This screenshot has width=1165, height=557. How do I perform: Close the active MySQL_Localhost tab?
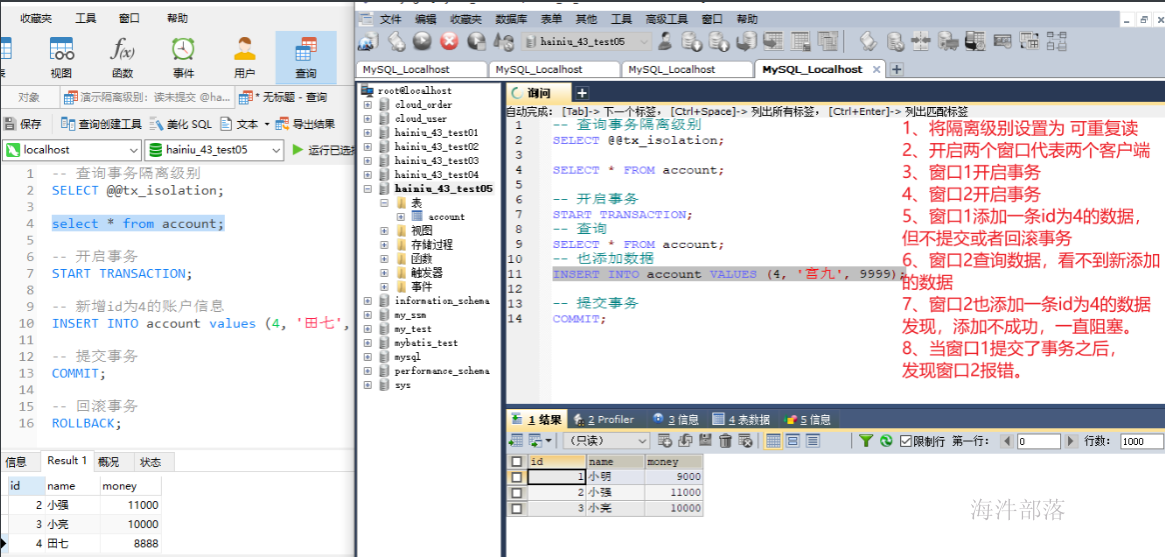point(877,69)
